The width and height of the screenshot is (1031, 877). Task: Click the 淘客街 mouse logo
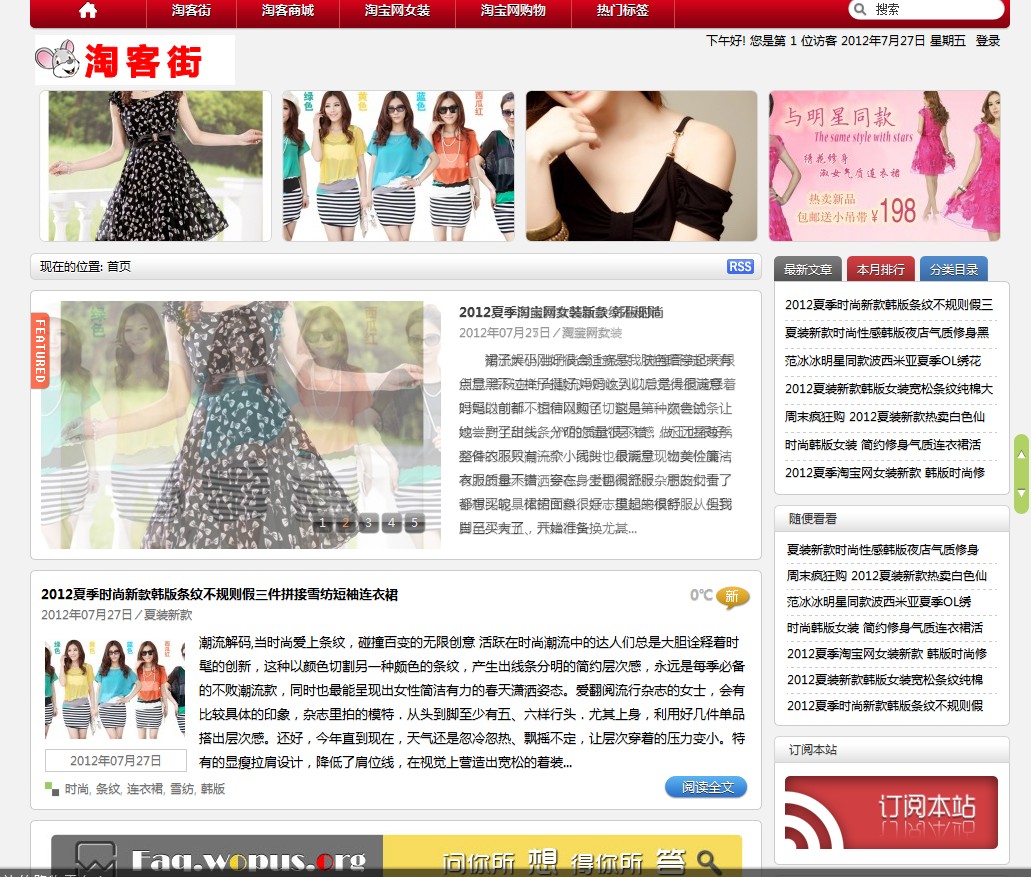coord(135,60)
